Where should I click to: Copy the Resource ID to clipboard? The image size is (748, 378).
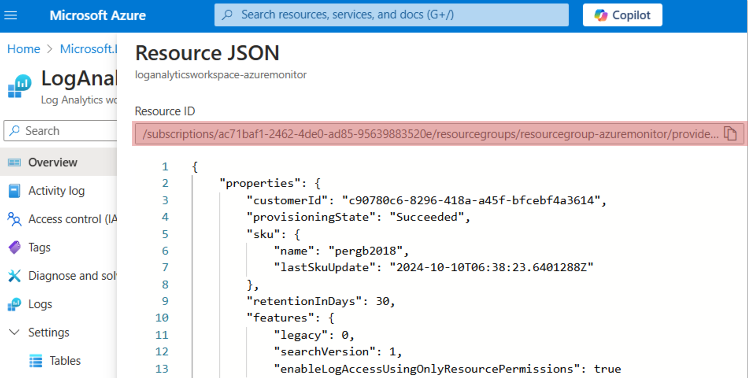730,134
